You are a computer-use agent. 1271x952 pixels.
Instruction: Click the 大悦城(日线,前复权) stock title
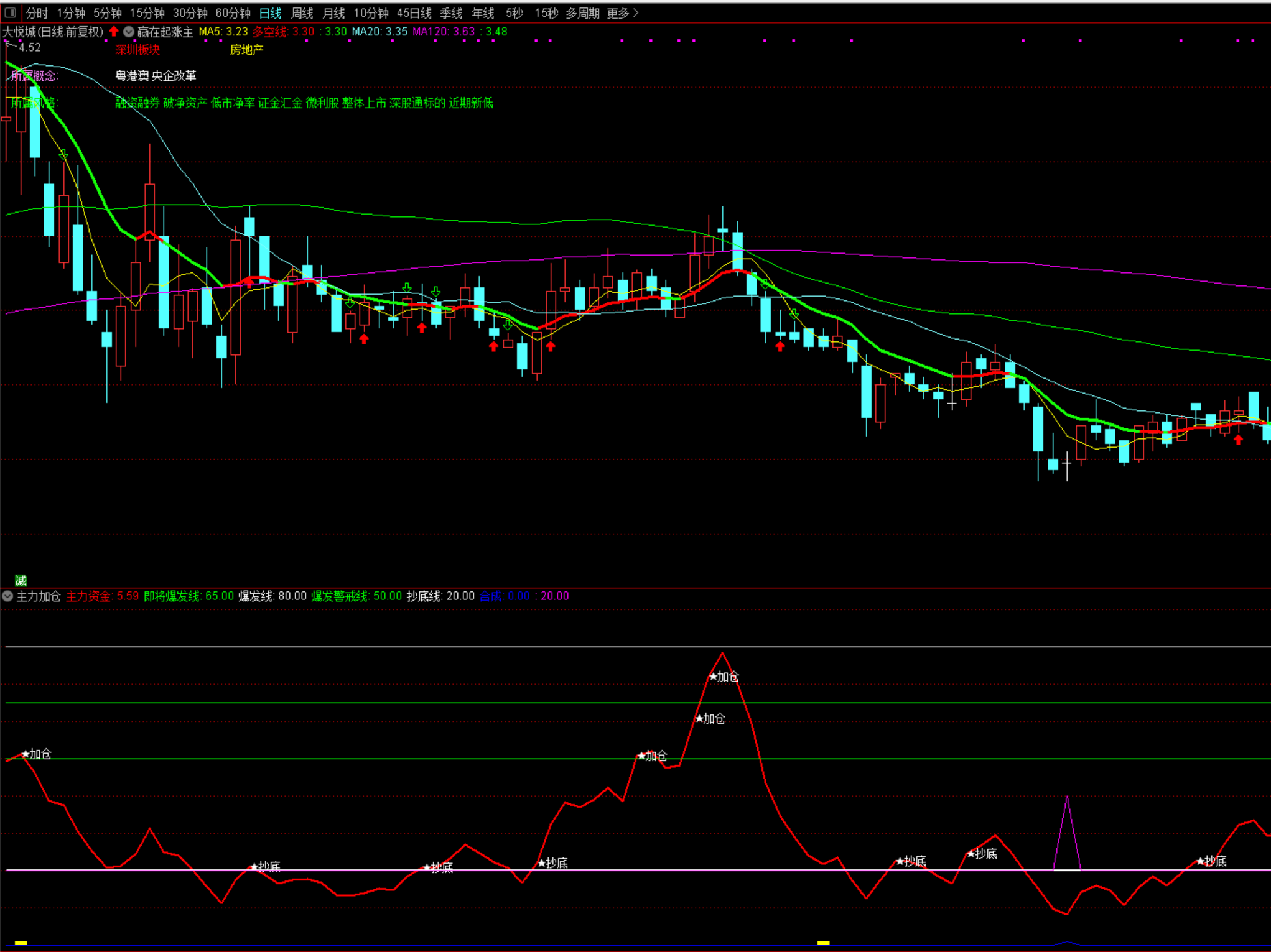[53, 32]
